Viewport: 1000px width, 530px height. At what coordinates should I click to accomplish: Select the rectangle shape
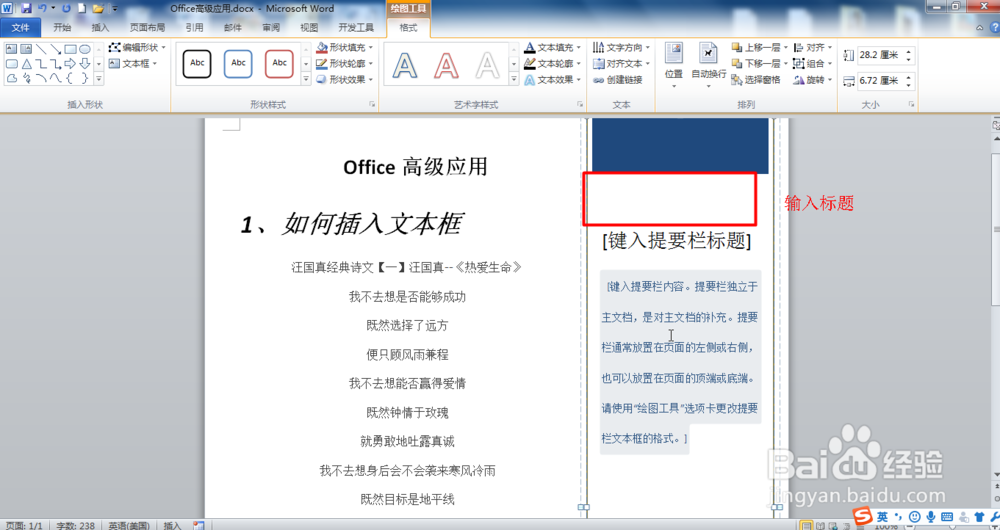click(70, 49)
